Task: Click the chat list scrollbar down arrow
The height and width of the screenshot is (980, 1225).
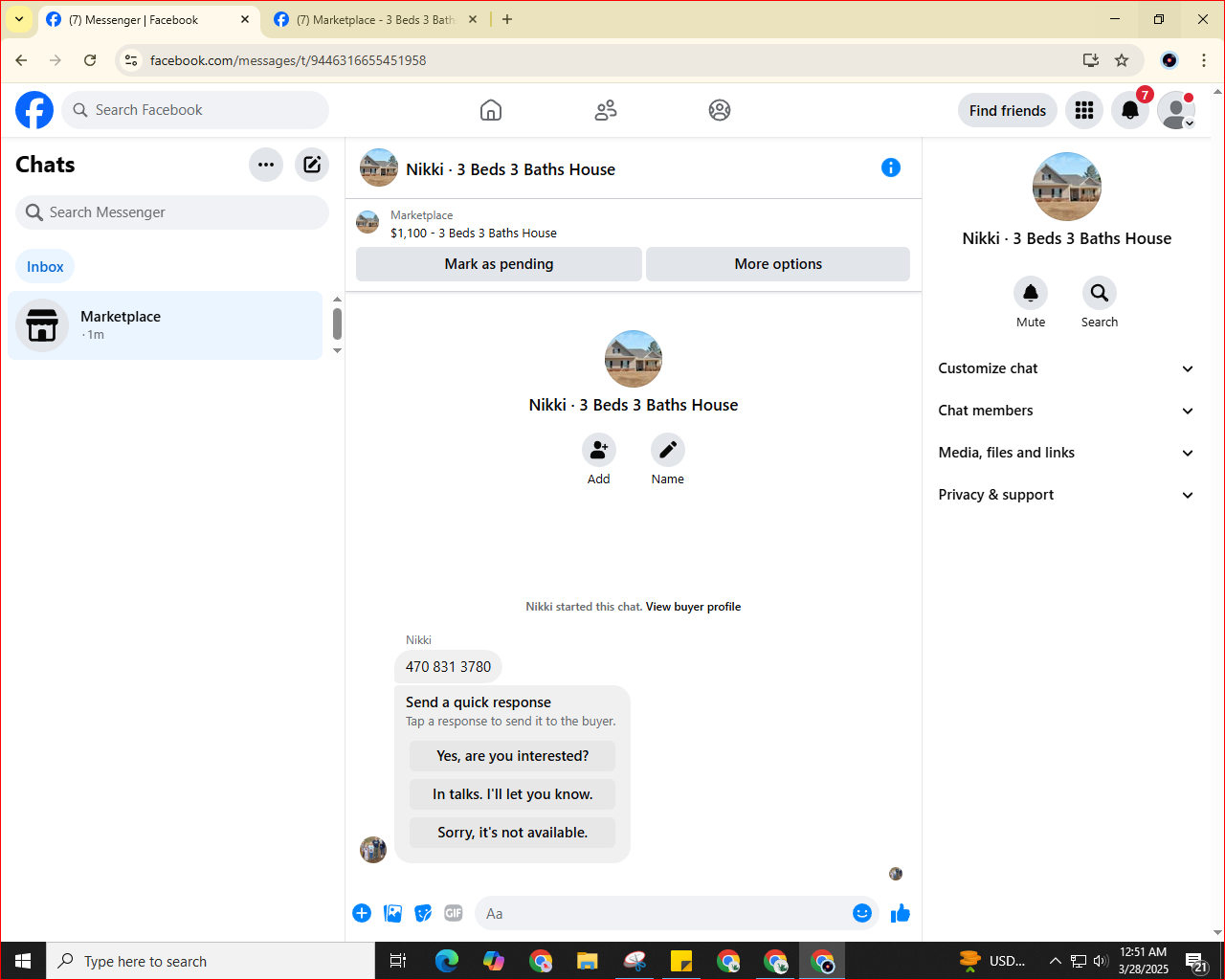Action: (x=337, y=351)
